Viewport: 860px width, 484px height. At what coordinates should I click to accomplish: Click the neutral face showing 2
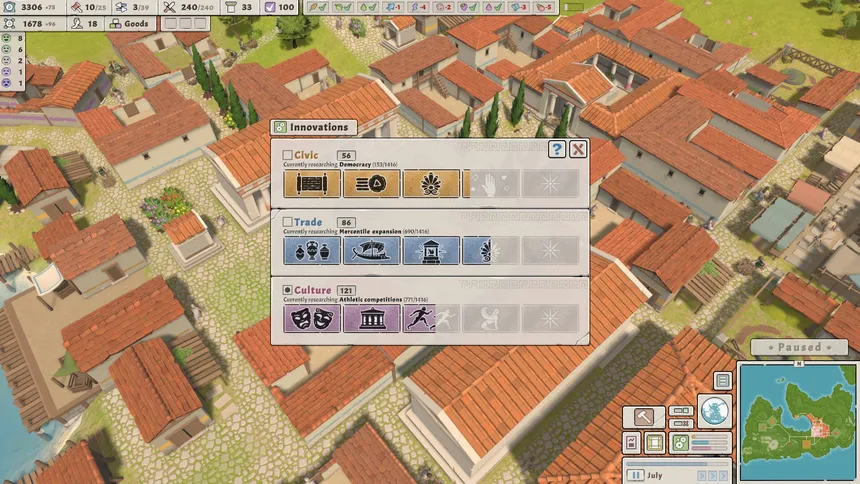tap(13, 60)
